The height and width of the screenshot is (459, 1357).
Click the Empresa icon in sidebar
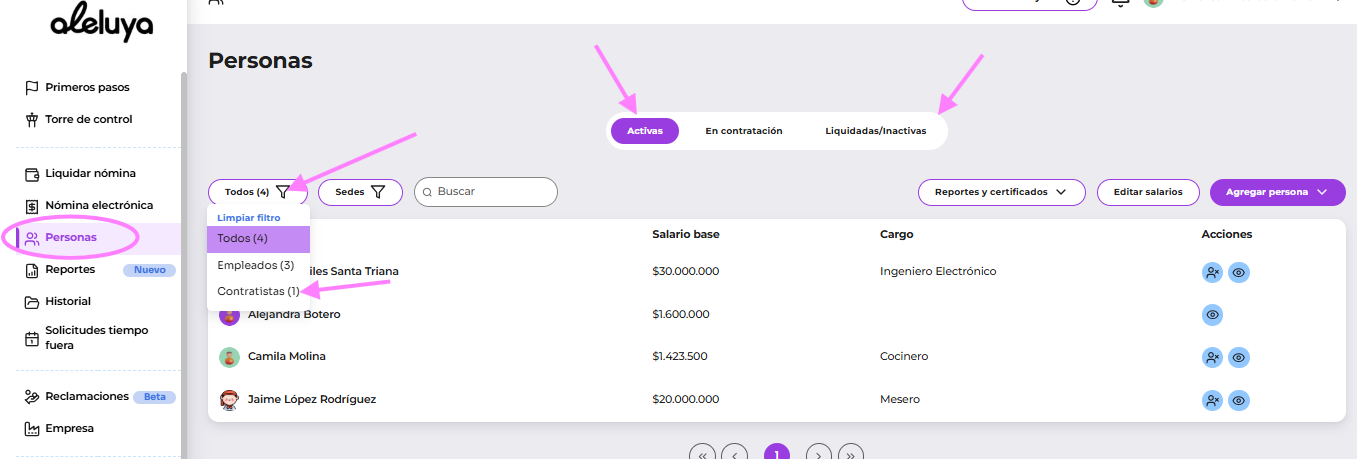click(x=32, y=429)
